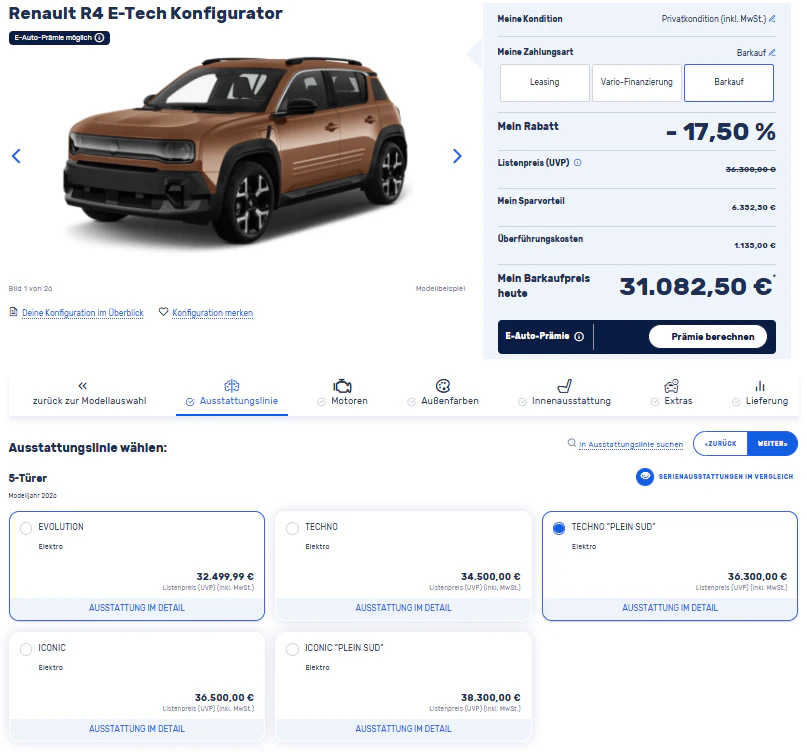Select the EVOLUTION trim radio button
Screen dimensions: 807x752
(26, 528)
